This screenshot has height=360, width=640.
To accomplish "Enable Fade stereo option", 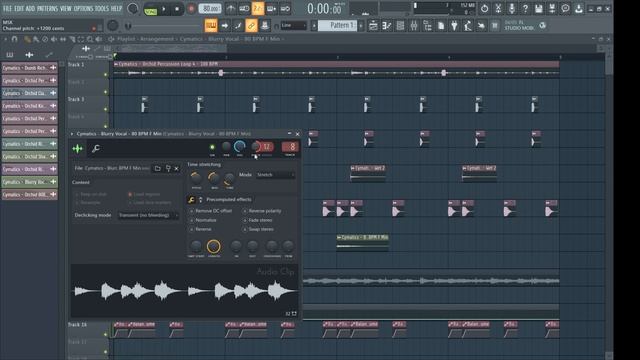I will click(258, 220).
